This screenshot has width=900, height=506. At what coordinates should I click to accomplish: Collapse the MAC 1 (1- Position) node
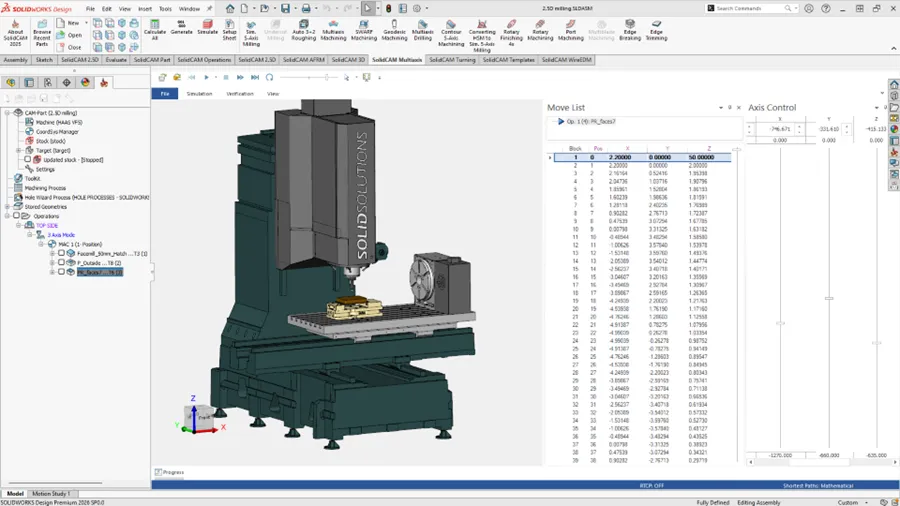click(x=41, y=244)
